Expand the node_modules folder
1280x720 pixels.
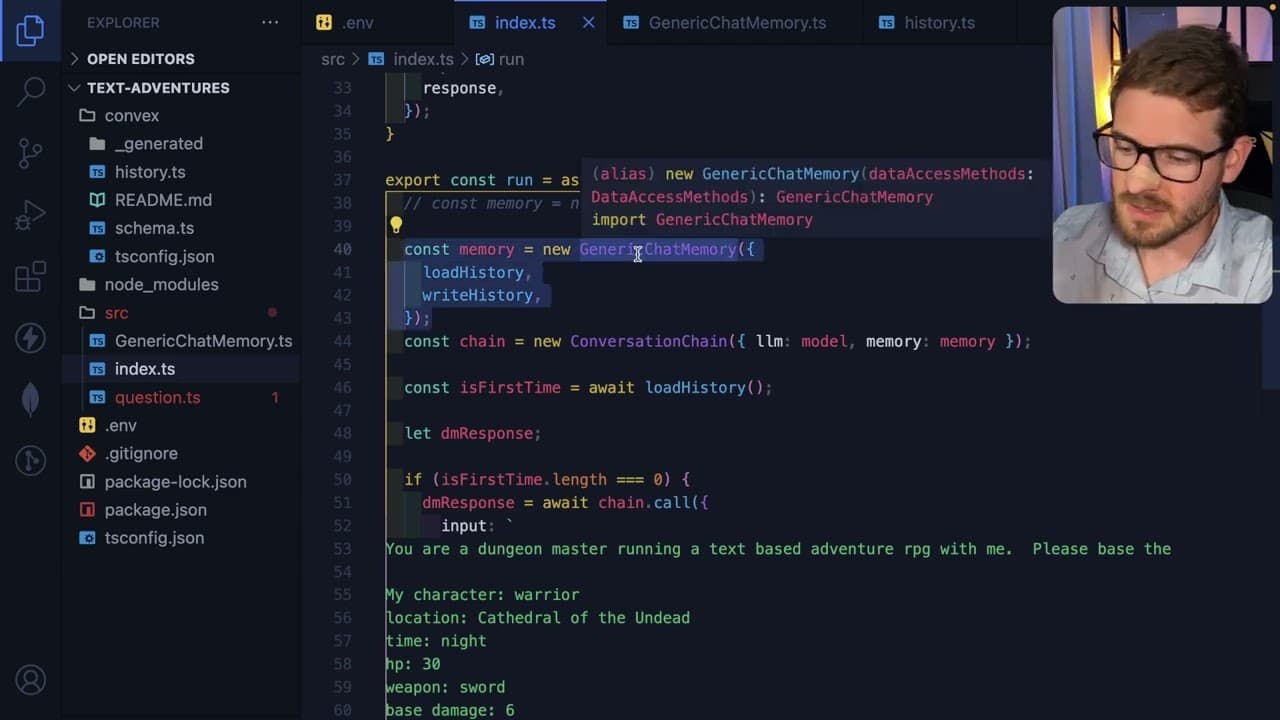pos(161,285)
